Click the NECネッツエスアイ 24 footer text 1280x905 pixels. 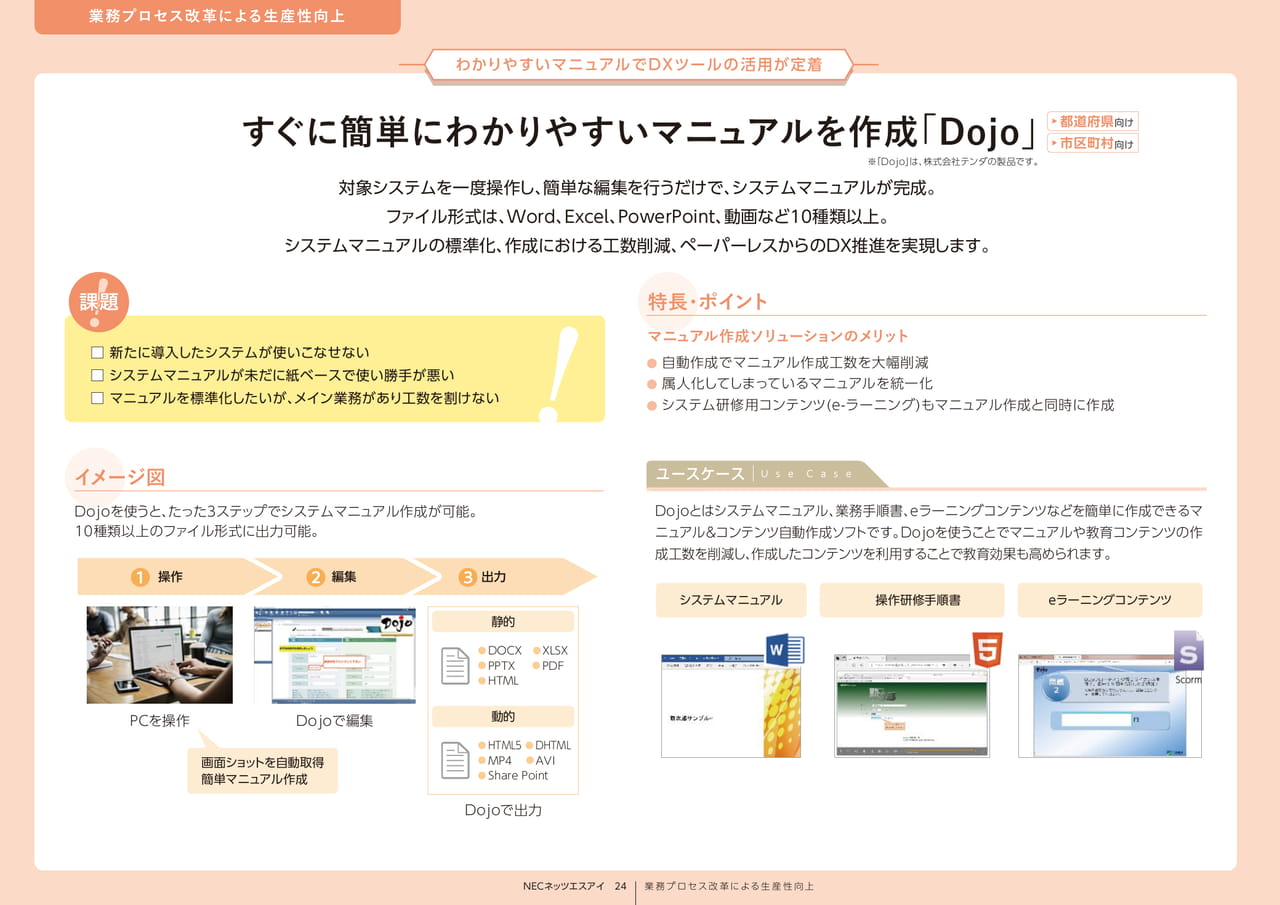[x=574, y=887]
